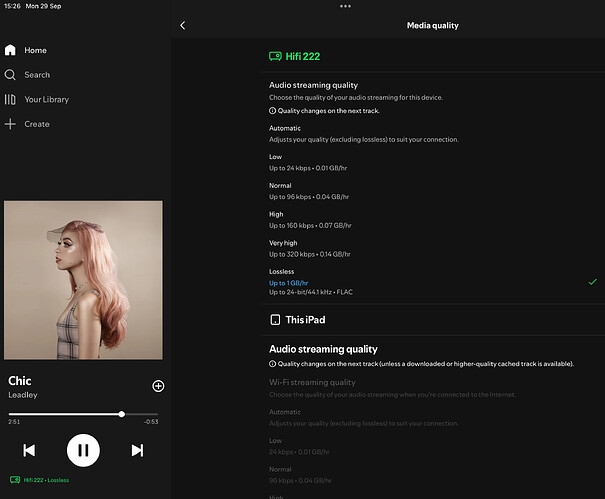This screenshot has width=605, height=499.
Task: Open the Chic album artwork
Action: pos(83,280)
